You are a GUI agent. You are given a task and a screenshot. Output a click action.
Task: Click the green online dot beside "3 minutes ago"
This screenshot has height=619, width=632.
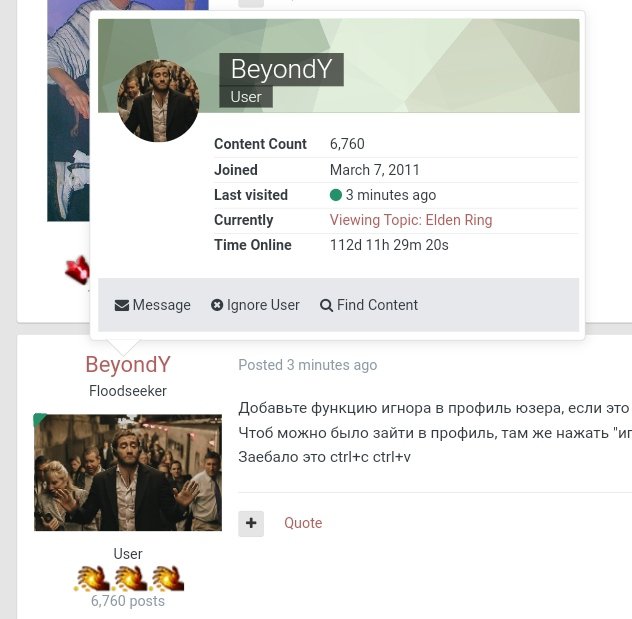click(x=336, y=195)
